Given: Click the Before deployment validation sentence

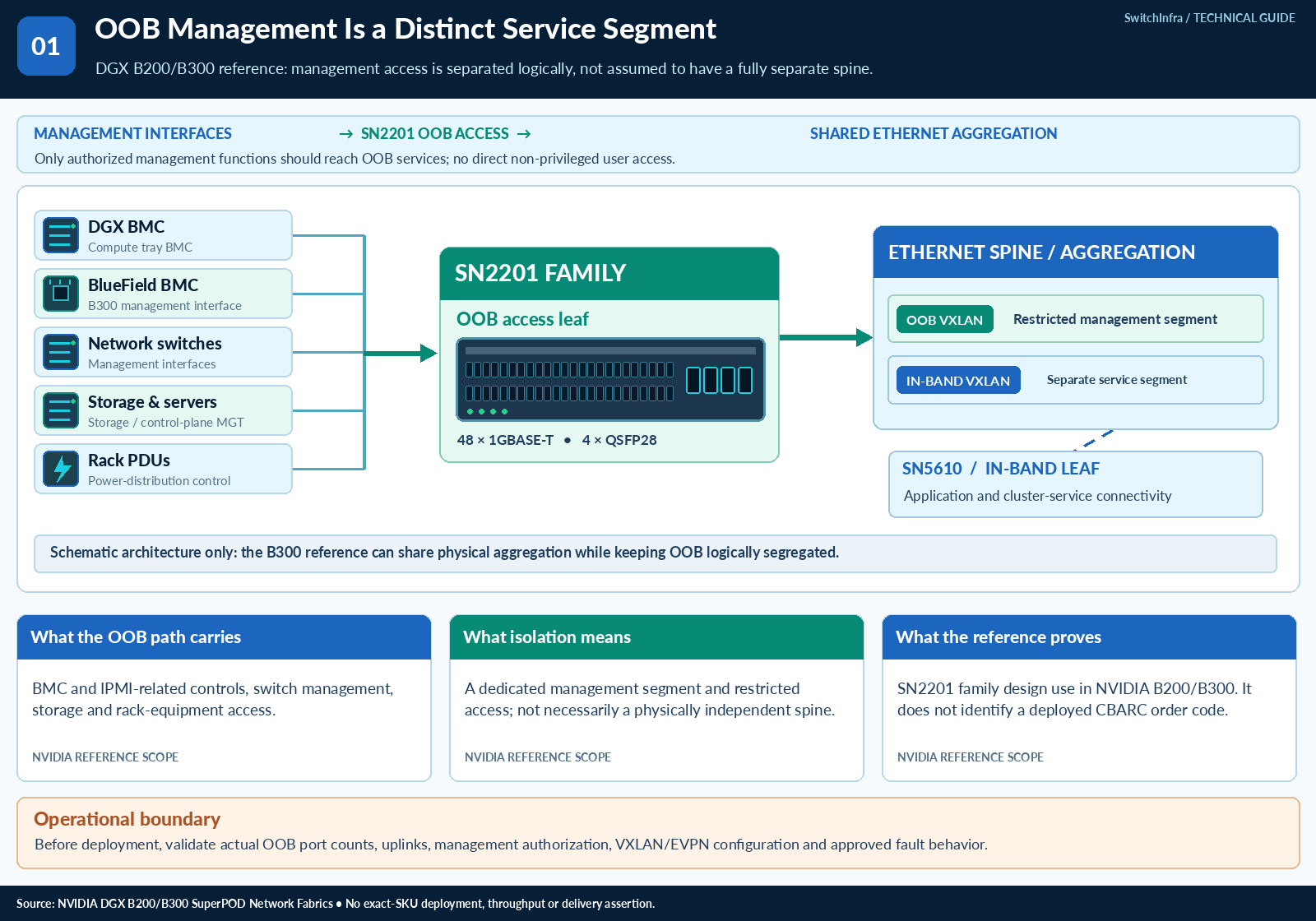Looking at the screenshot, I should point(511,845).
